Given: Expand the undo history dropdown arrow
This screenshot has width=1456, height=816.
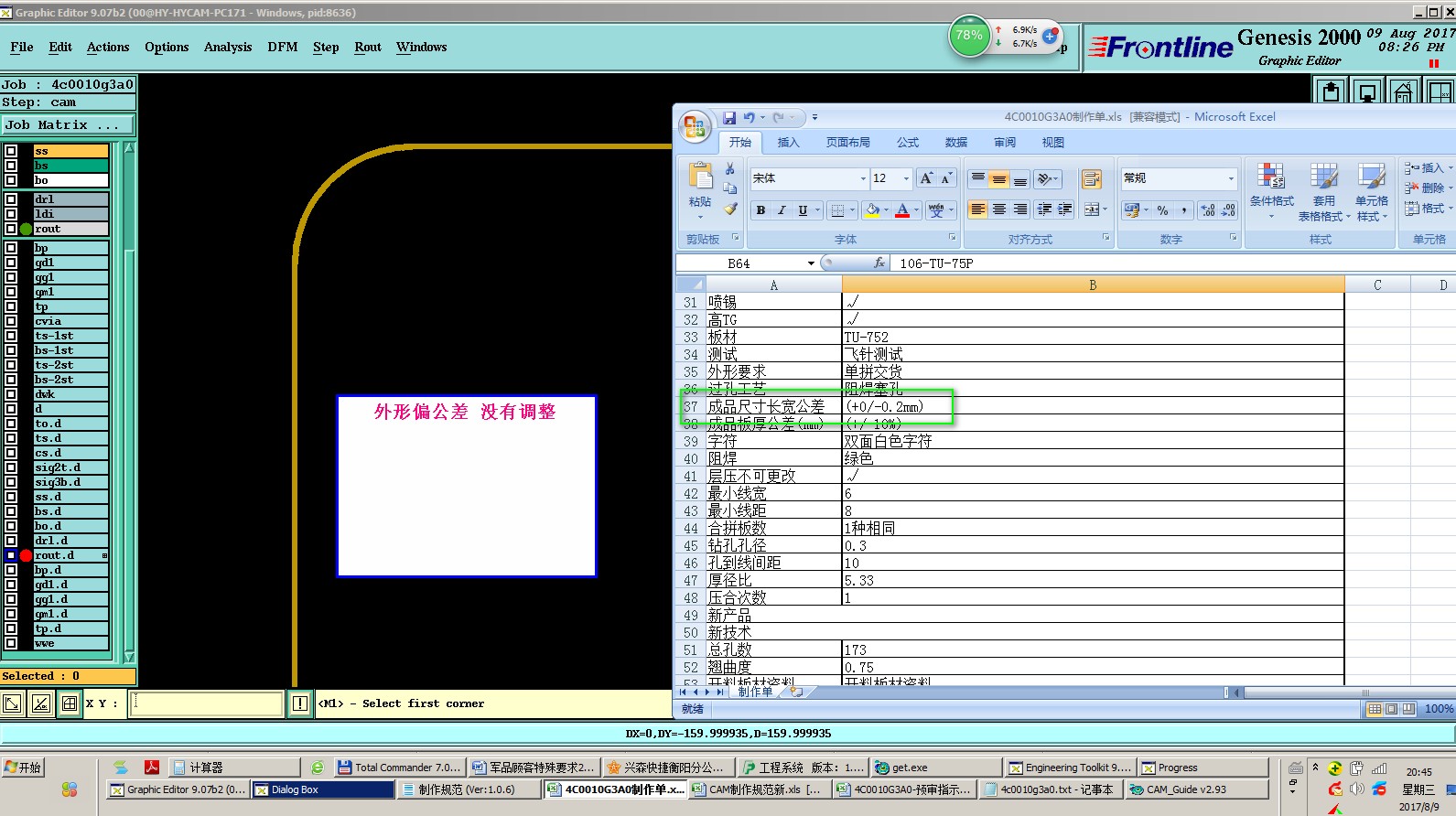Looking at the screenshot, I should [x=762, y=117].
